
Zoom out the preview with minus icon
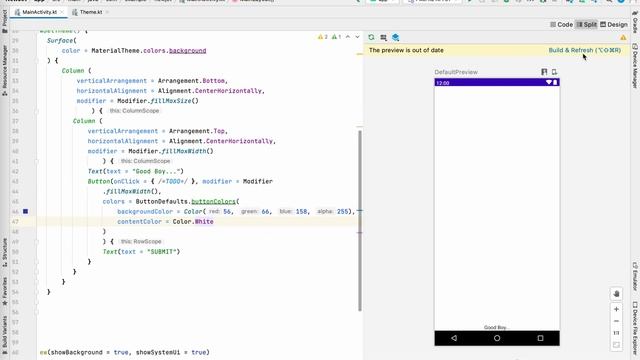click(x=616, y=321)
